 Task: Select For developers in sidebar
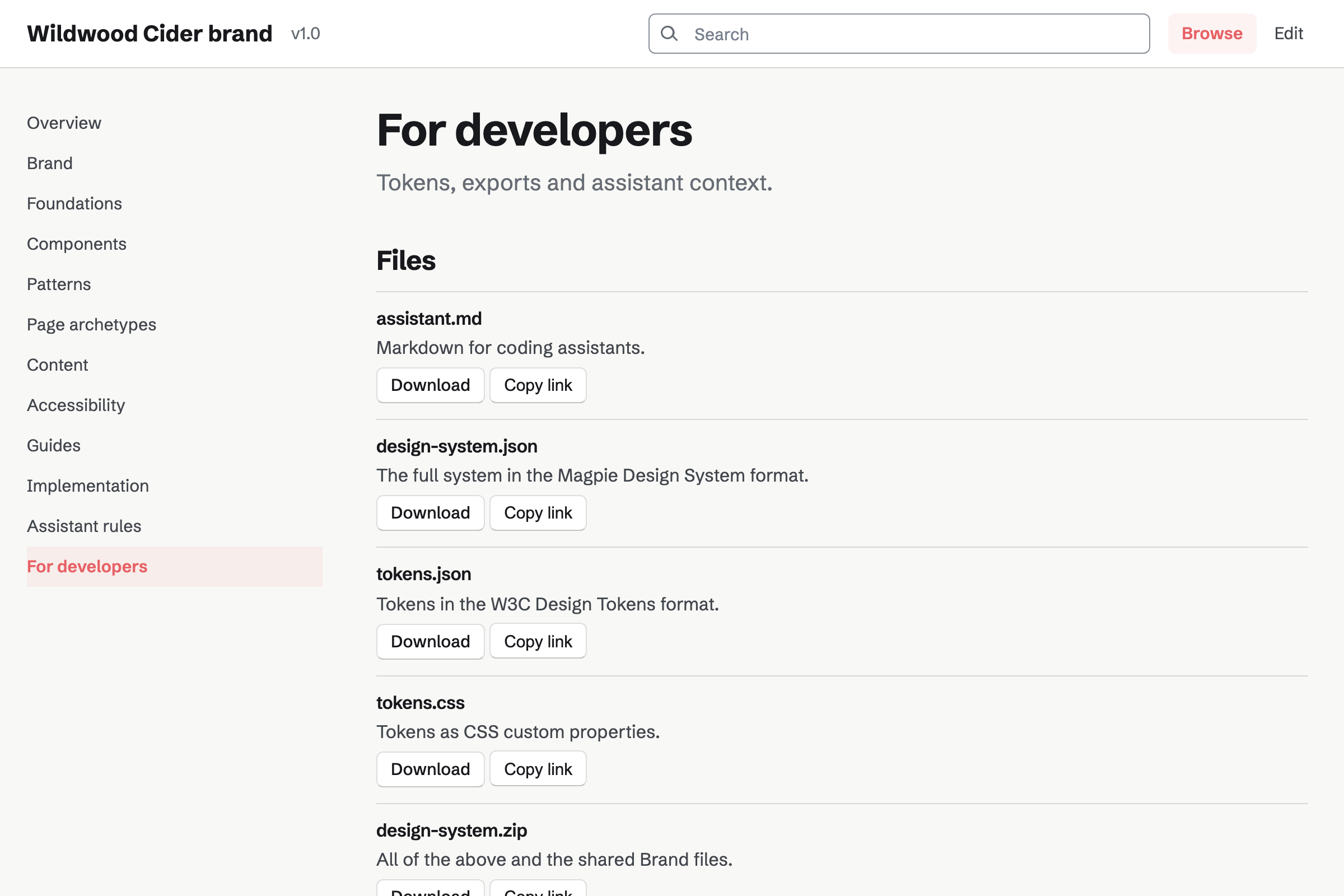pos(174,566)
